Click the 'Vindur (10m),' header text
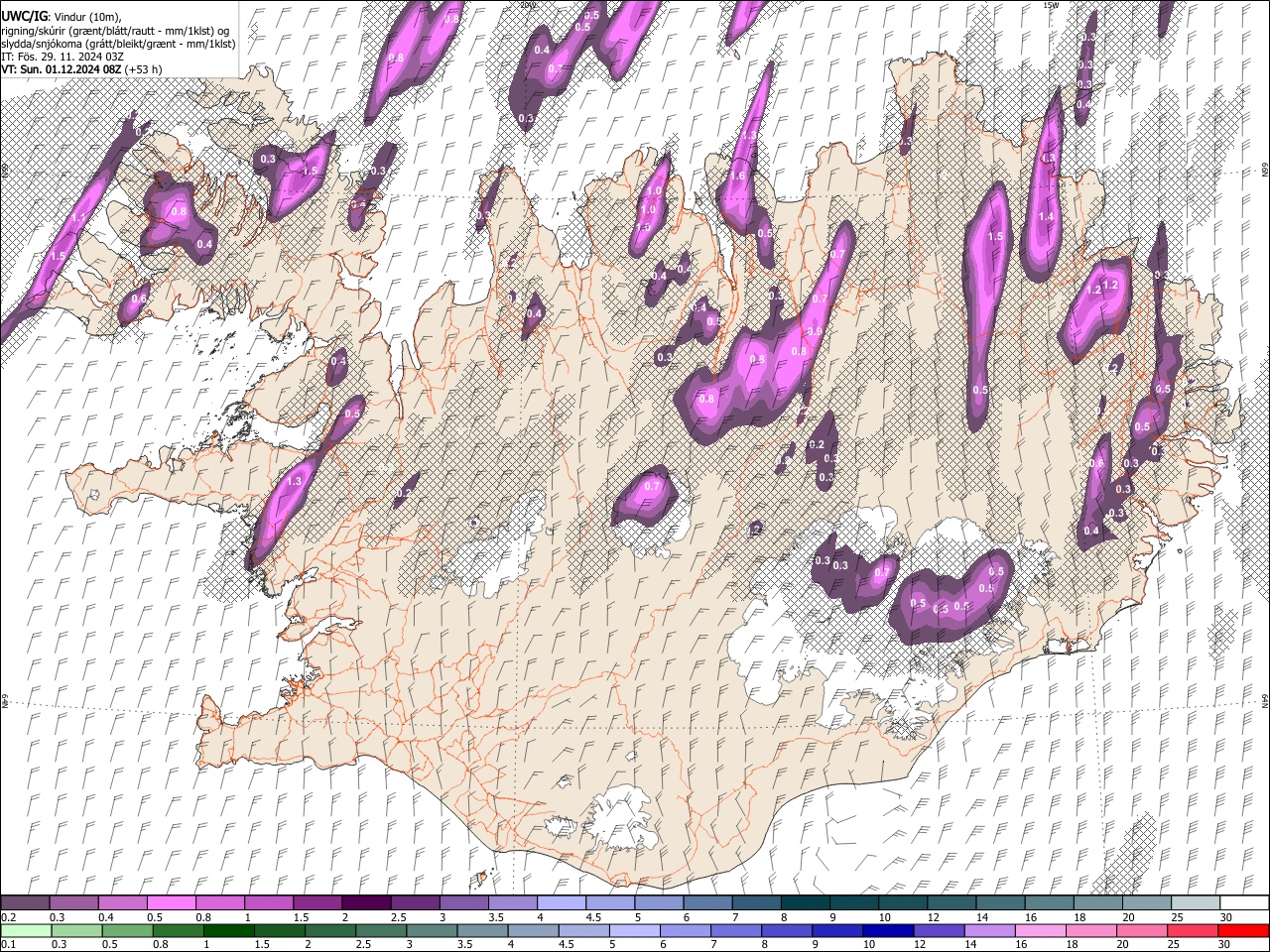The width and height of the screenshot is (1270, 952). (87, 17)
